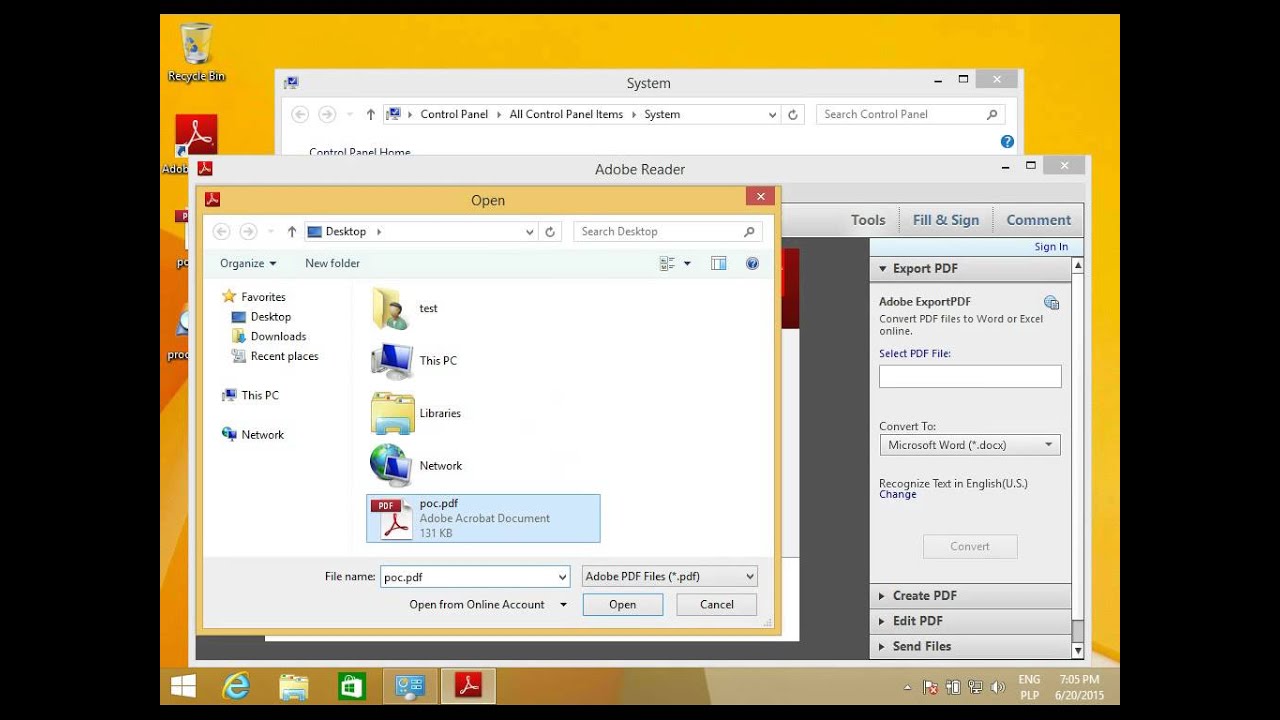The width and height of the screenshot is (1280, 720).
Task: Click the New folder button
Action: [x=332, y=263]
